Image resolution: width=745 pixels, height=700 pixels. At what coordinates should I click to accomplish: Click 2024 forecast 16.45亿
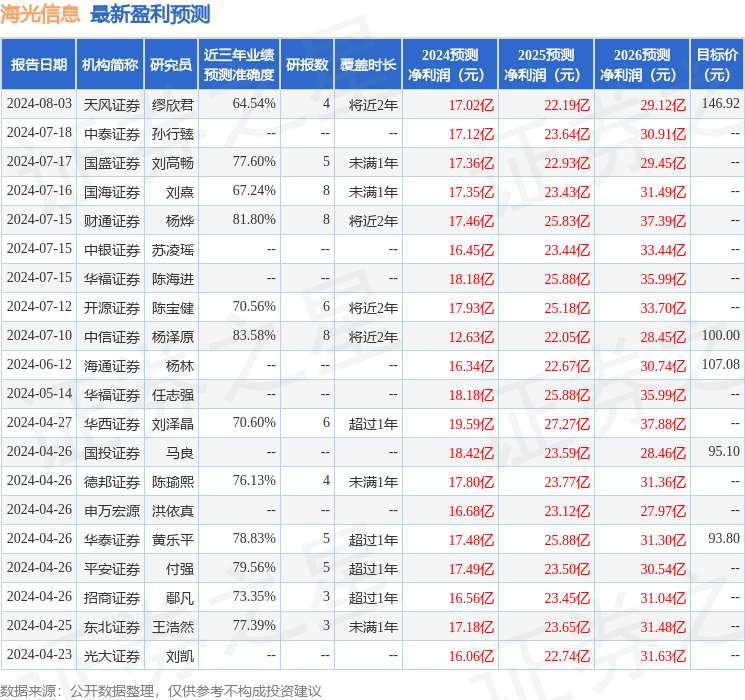471,250
